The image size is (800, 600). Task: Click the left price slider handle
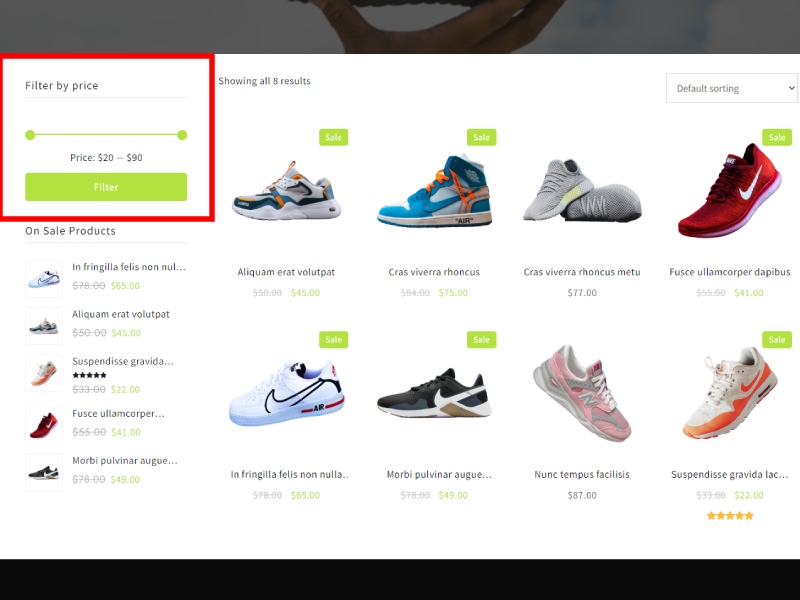30,135
